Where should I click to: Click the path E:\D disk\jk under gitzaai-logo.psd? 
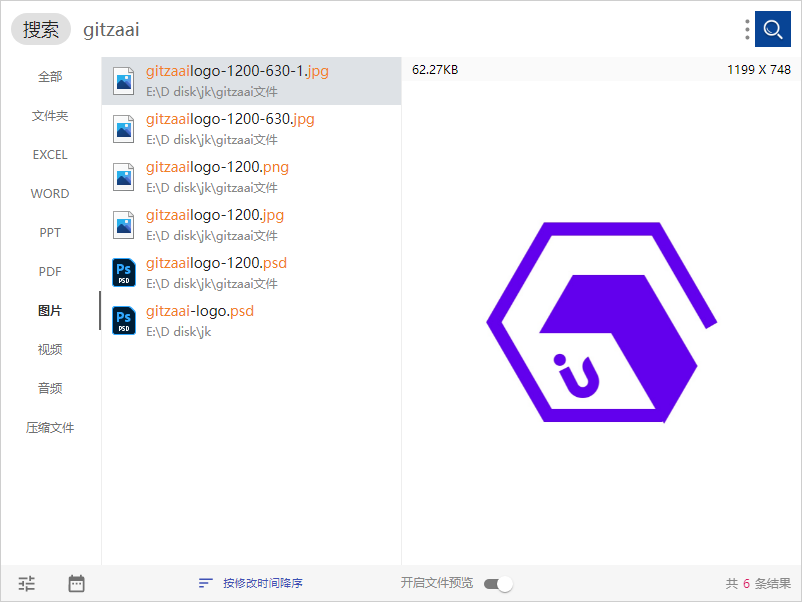pos(179,332)
